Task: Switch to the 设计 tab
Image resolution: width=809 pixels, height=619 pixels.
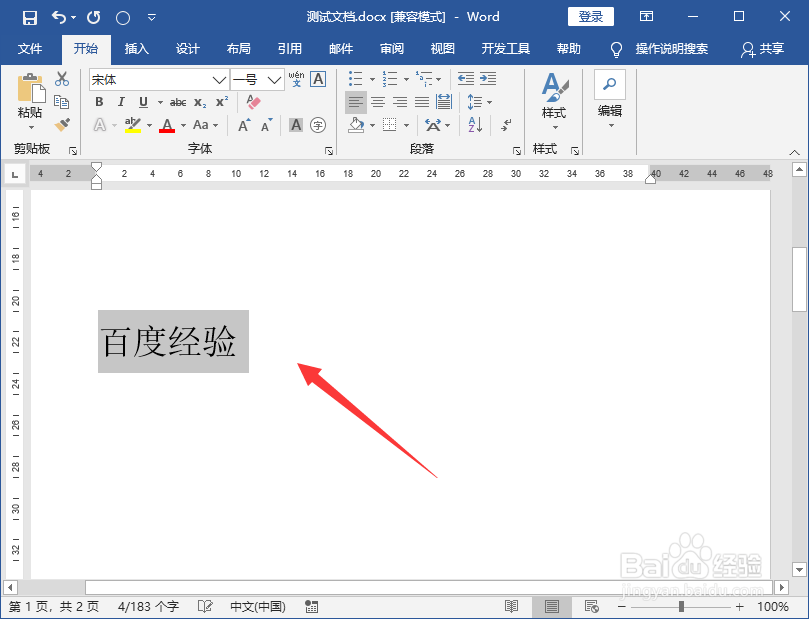Action: pos(187,49)
